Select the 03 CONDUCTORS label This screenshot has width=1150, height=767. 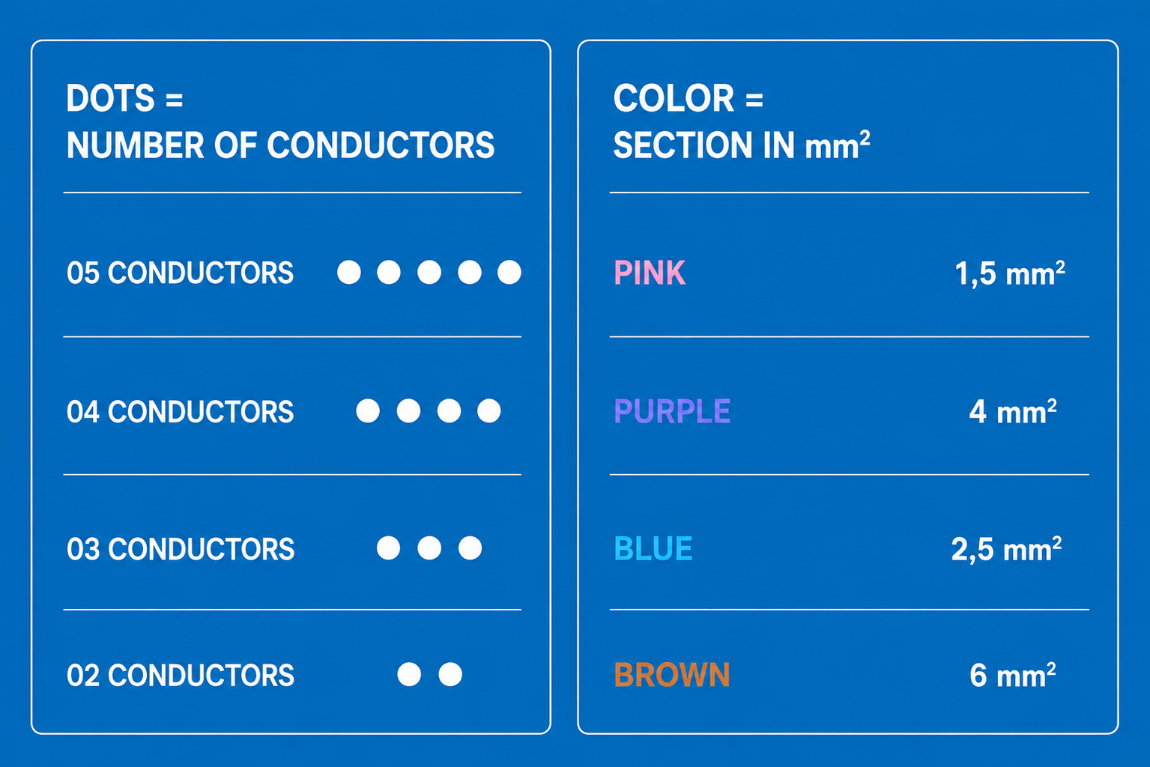pyautogui.click(x=180, y=549)
